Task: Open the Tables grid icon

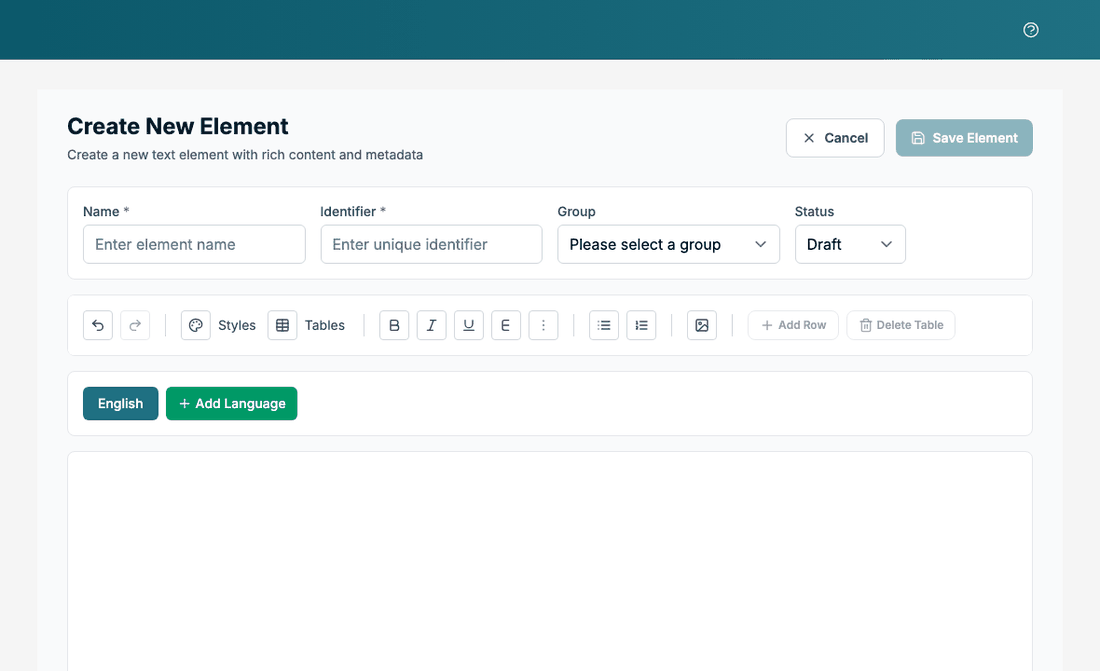Action: coord(282,325)
